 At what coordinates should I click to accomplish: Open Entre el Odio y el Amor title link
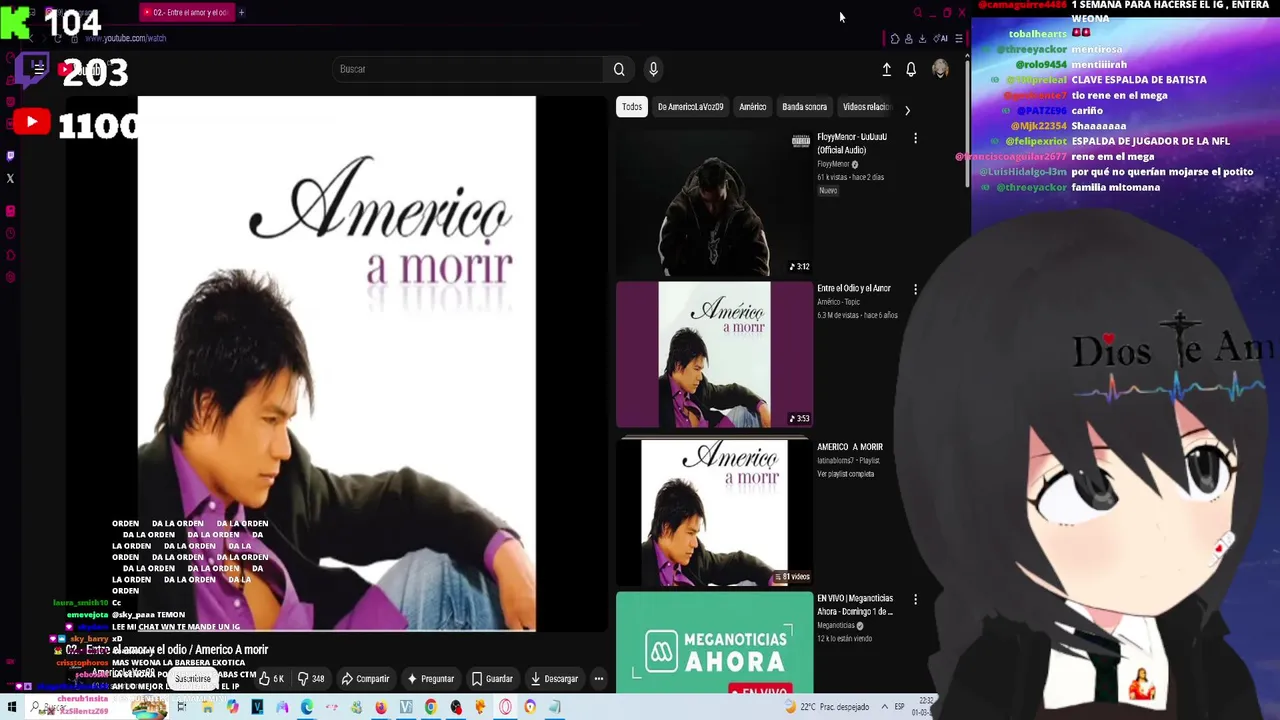(853, 288)
